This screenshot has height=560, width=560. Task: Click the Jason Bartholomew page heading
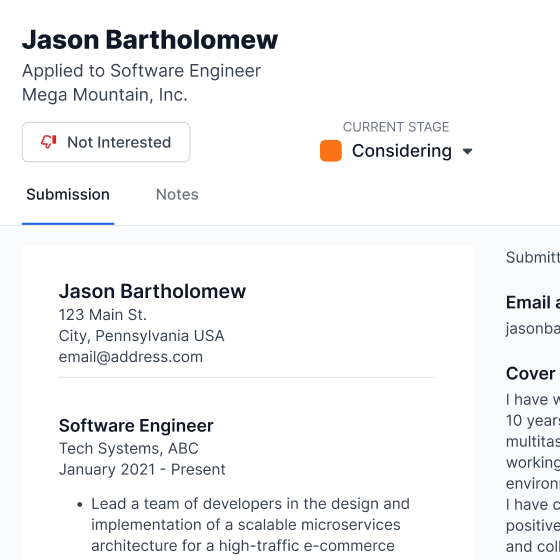click(x=150, y=39)
